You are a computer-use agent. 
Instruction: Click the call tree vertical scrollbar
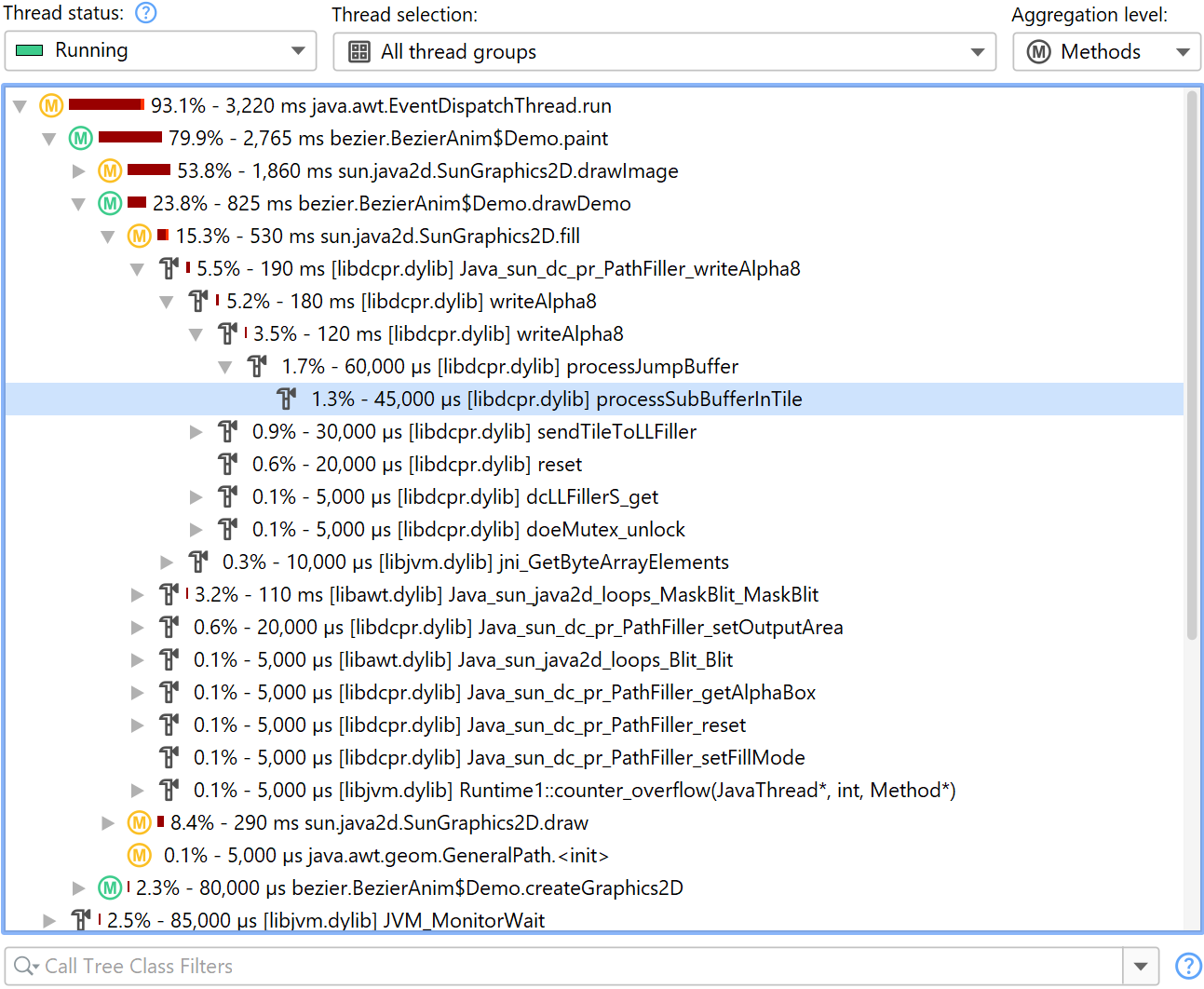point(1192,373)
